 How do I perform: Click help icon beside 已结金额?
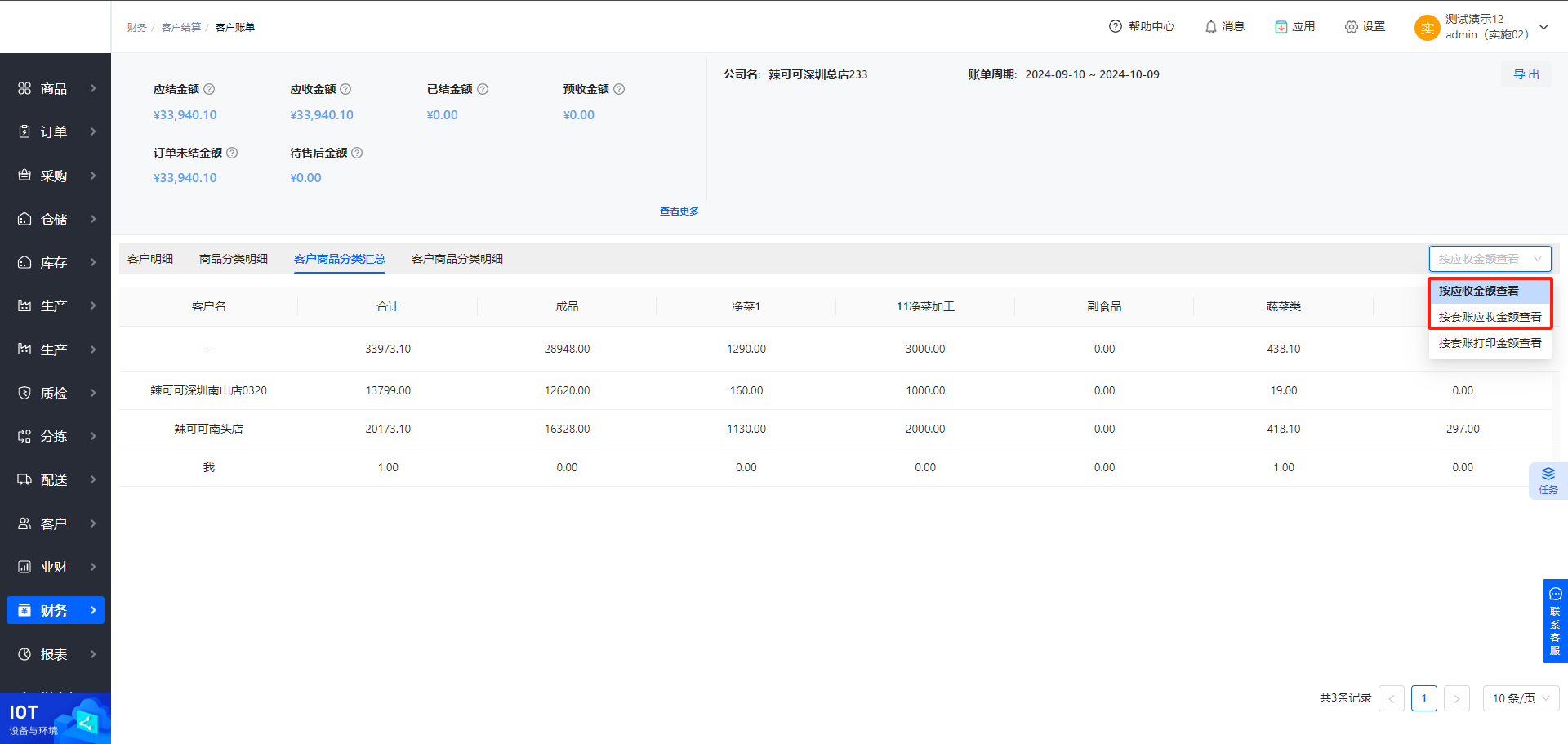[483, 89]
